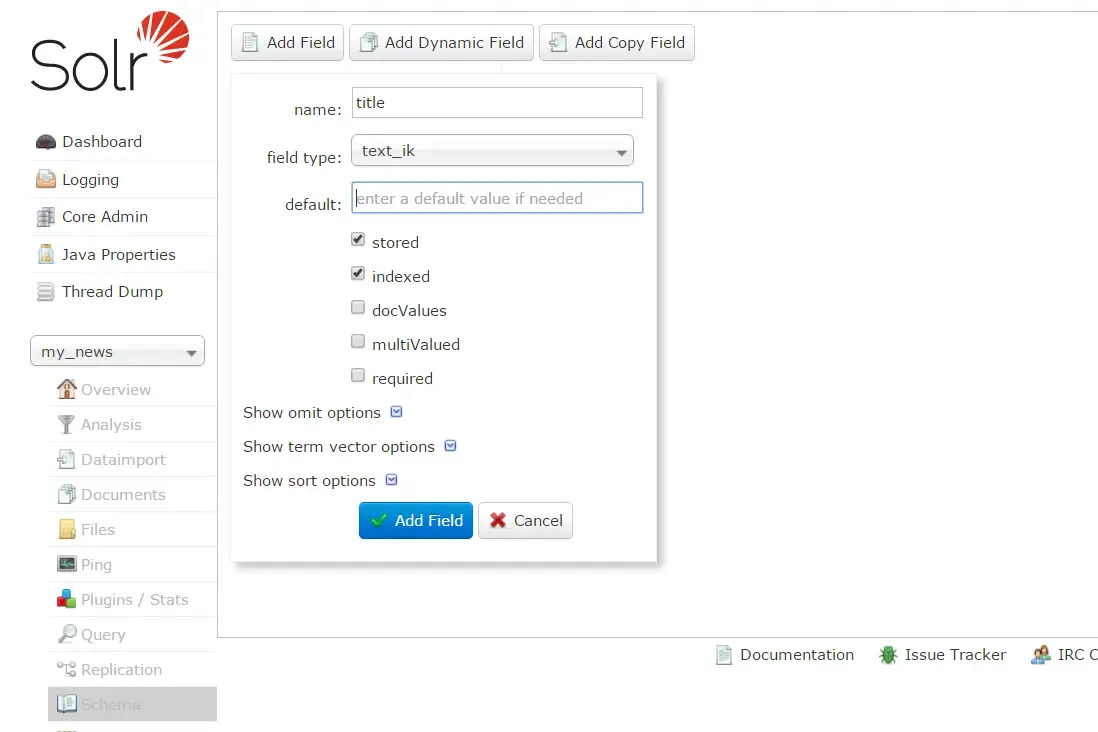The width and height of the screenshot is (1098, 732).
Task: Click the Overview house icon
Action: point(67,389)
